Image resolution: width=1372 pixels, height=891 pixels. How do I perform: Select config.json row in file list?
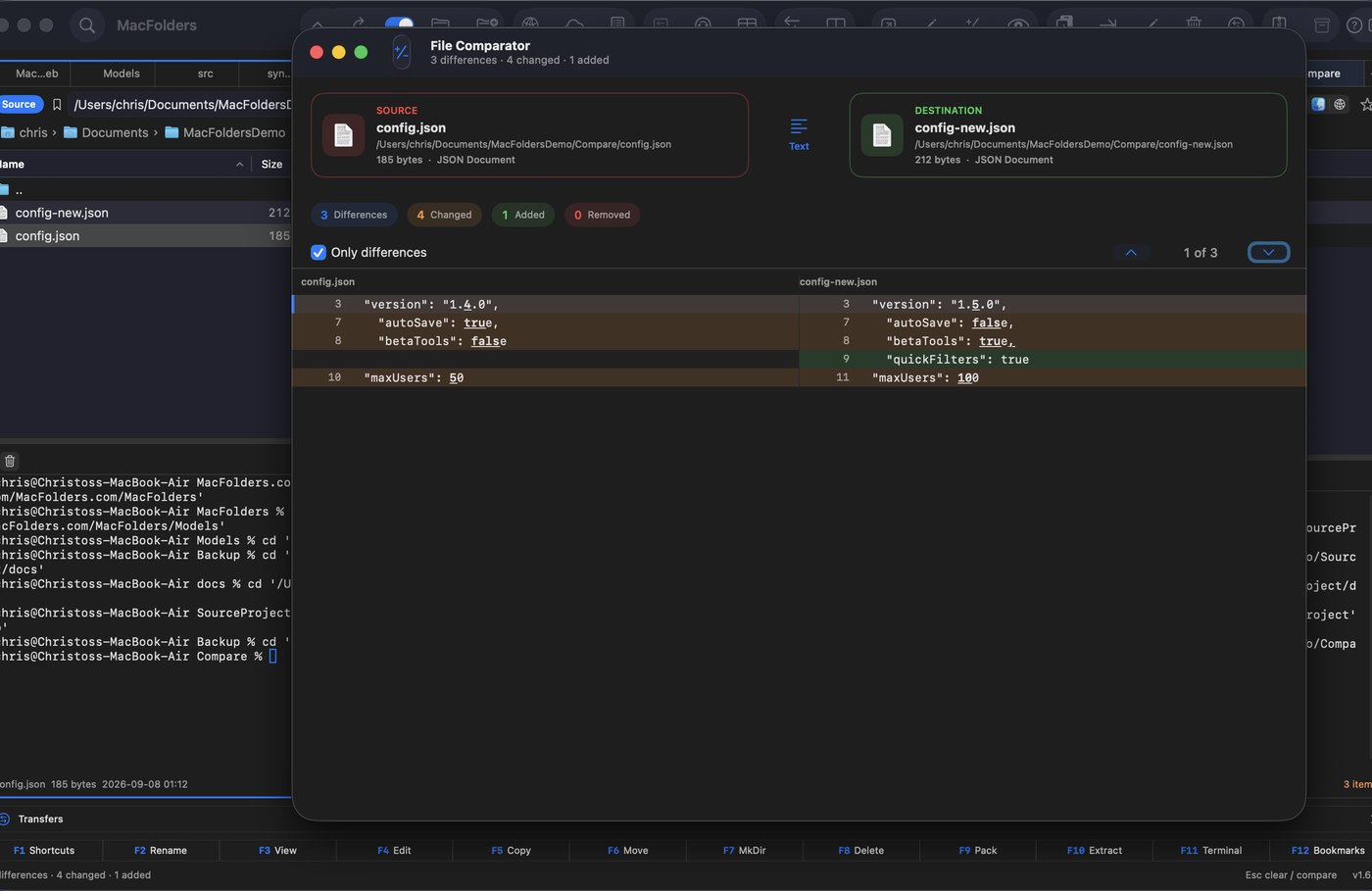point(145,236)
